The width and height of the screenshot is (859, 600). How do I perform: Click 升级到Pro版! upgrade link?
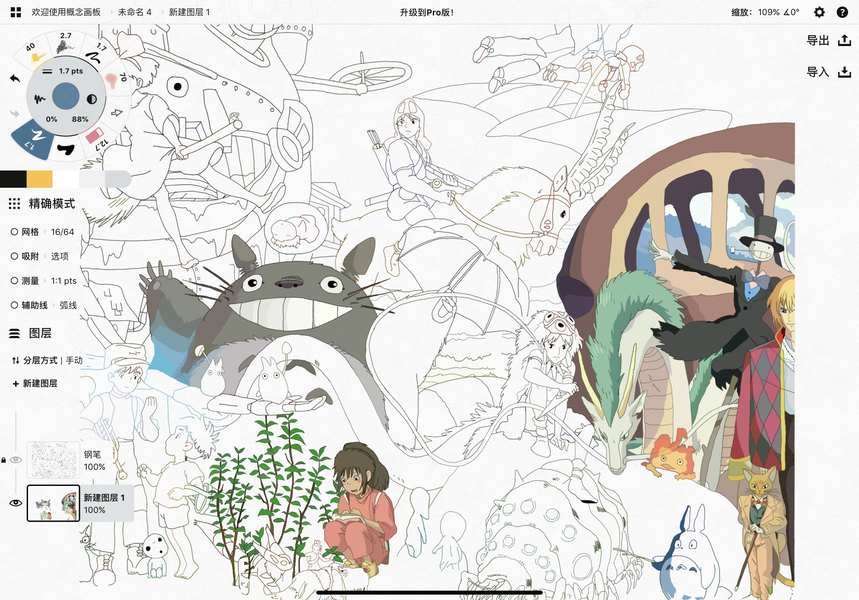click(427, 12)
